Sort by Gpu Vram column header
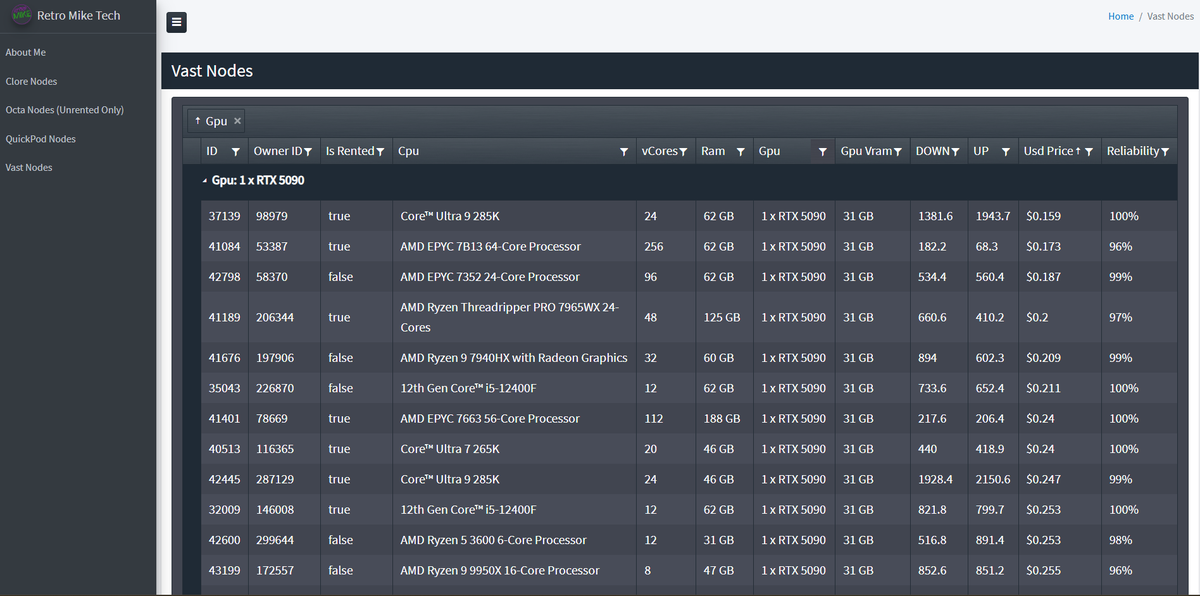The width and height of the screenshot is (1200, 596). point(866,151)
